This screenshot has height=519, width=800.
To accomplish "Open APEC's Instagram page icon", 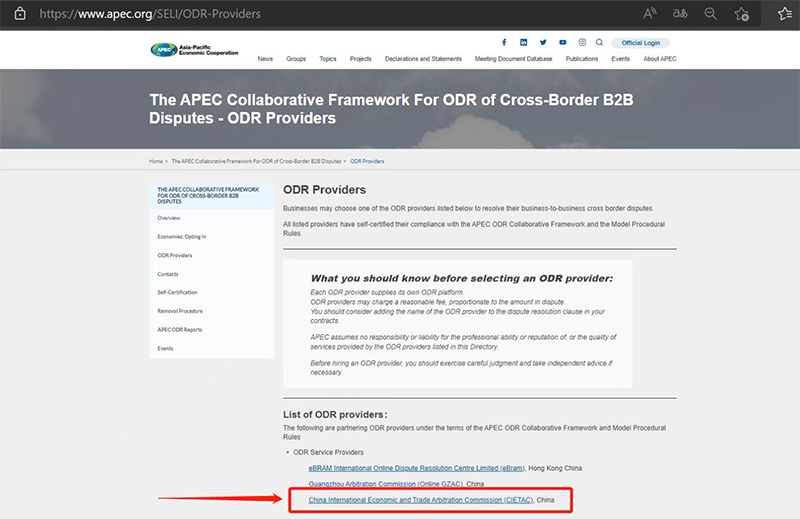I will (581, 43).
